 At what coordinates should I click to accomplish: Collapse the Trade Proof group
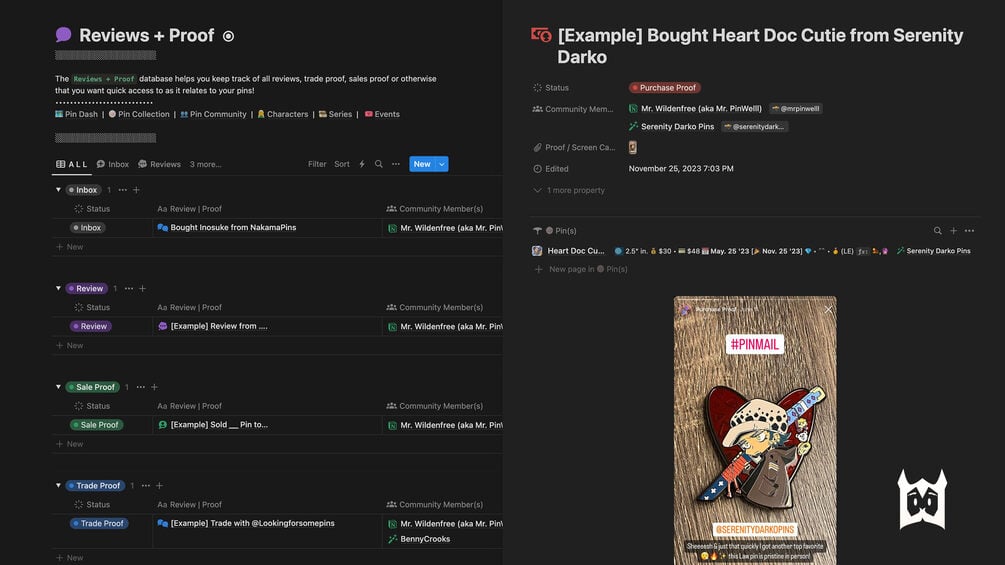tap(58, 486)
